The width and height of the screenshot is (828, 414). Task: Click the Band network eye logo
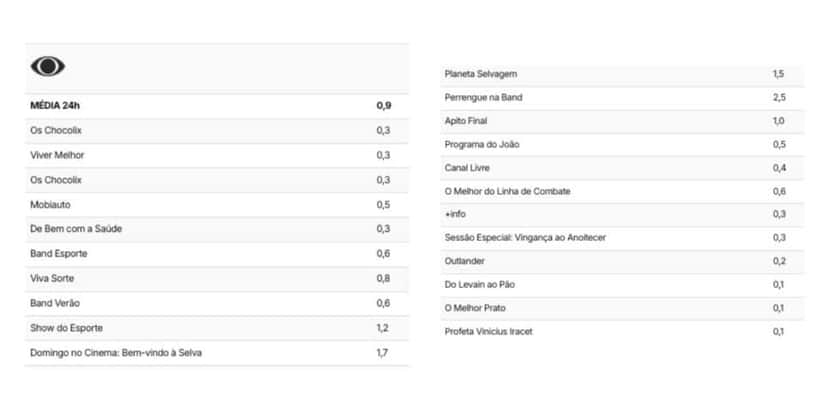pos(48,67)
